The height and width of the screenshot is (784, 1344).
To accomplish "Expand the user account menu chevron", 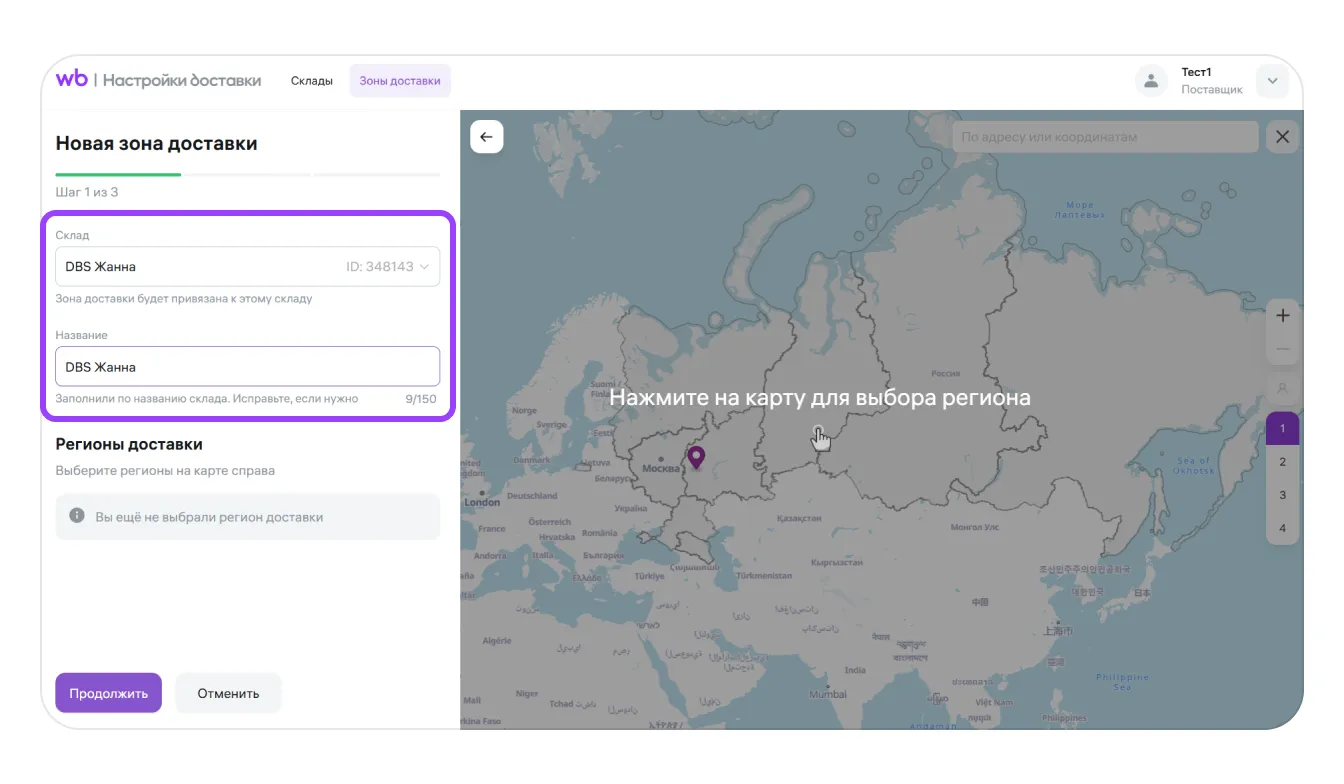I will 1272,81.
